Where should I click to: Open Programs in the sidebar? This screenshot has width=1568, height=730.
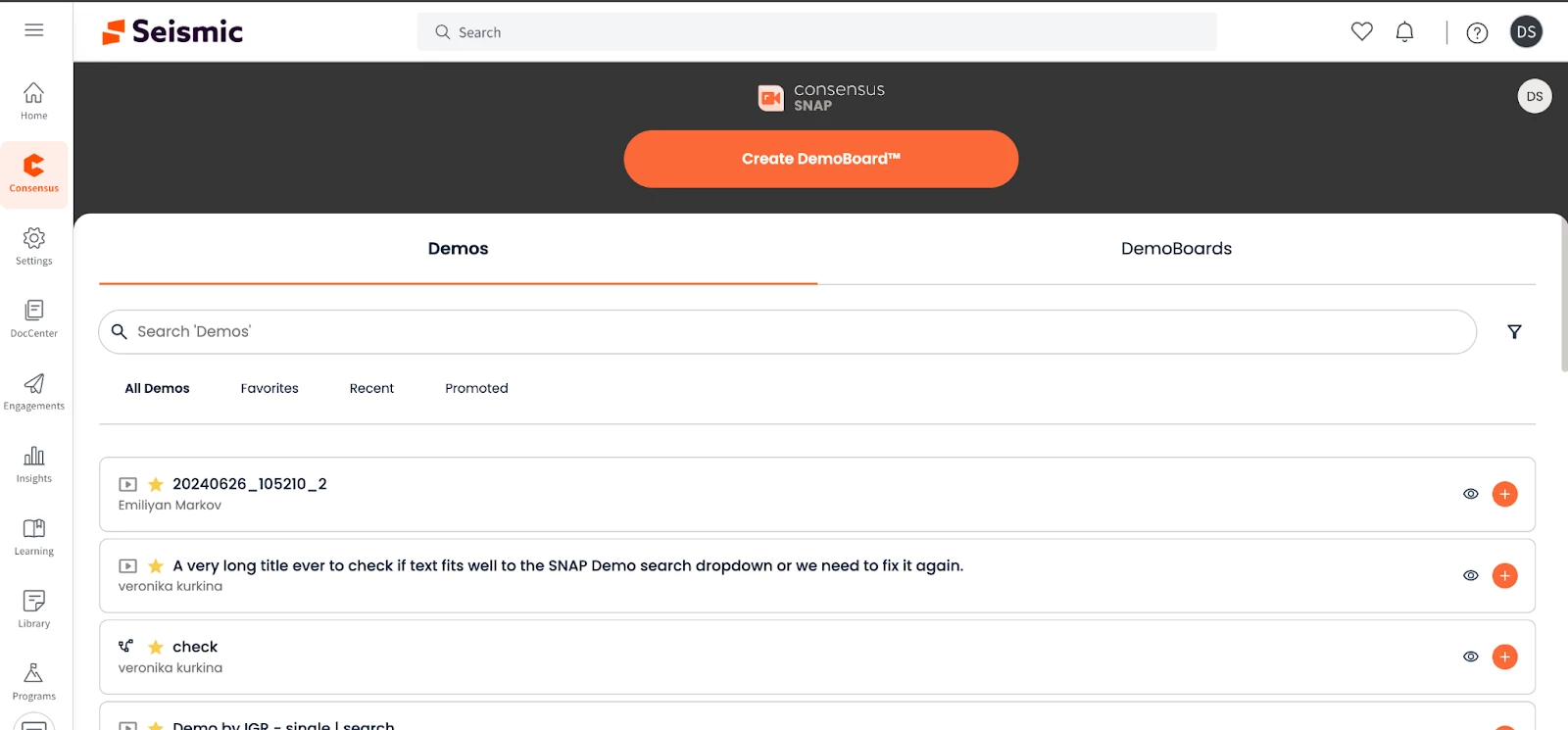[34, 682]
